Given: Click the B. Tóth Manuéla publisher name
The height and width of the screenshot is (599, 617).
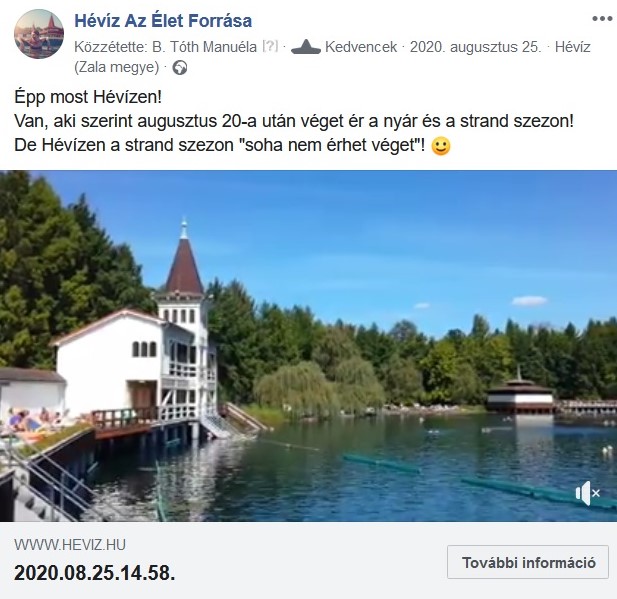Looking at the screenshot, I should pyautogui.click(x=204, y=47).
